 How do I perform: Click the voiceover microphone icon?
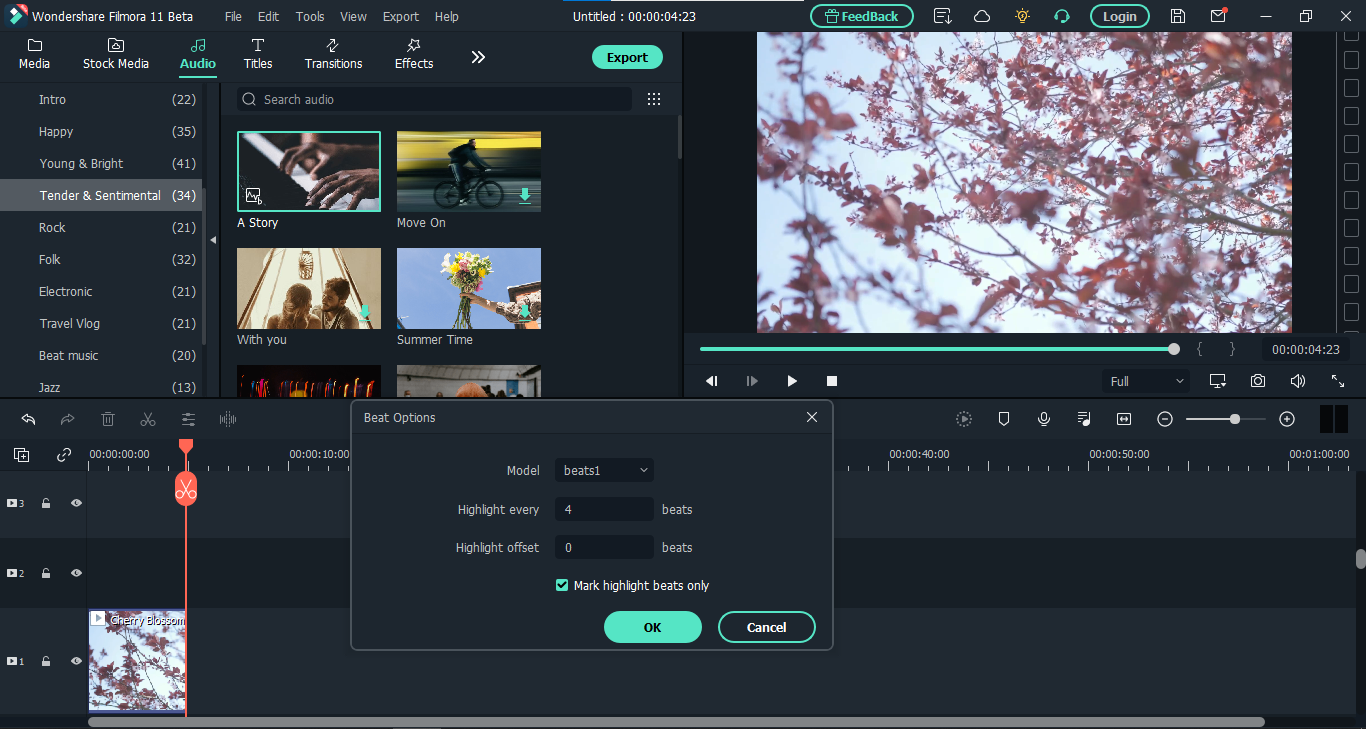point(1044,420)
